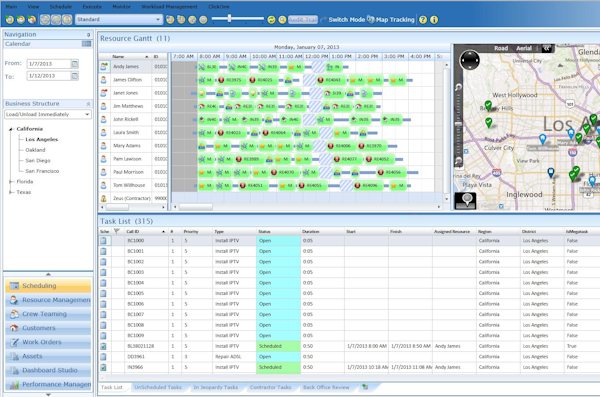This screenshot has height=397, width=600.
Task: Open the Back Office Review tab
Action: tap(326, 387)
